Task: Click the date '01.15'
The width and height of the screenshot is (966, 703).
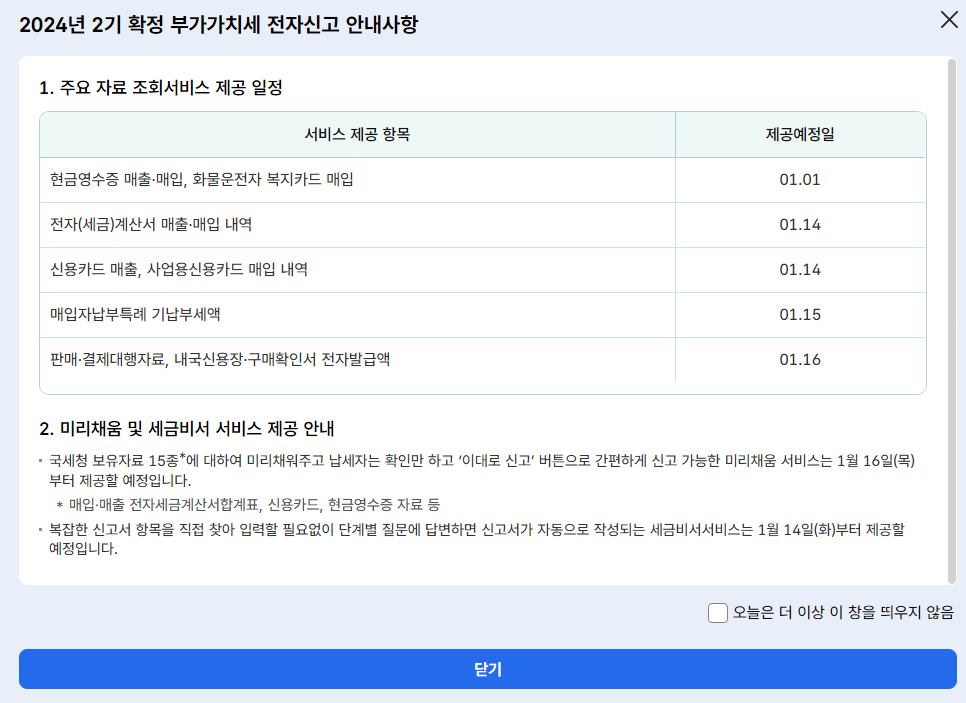Action: 800,315
